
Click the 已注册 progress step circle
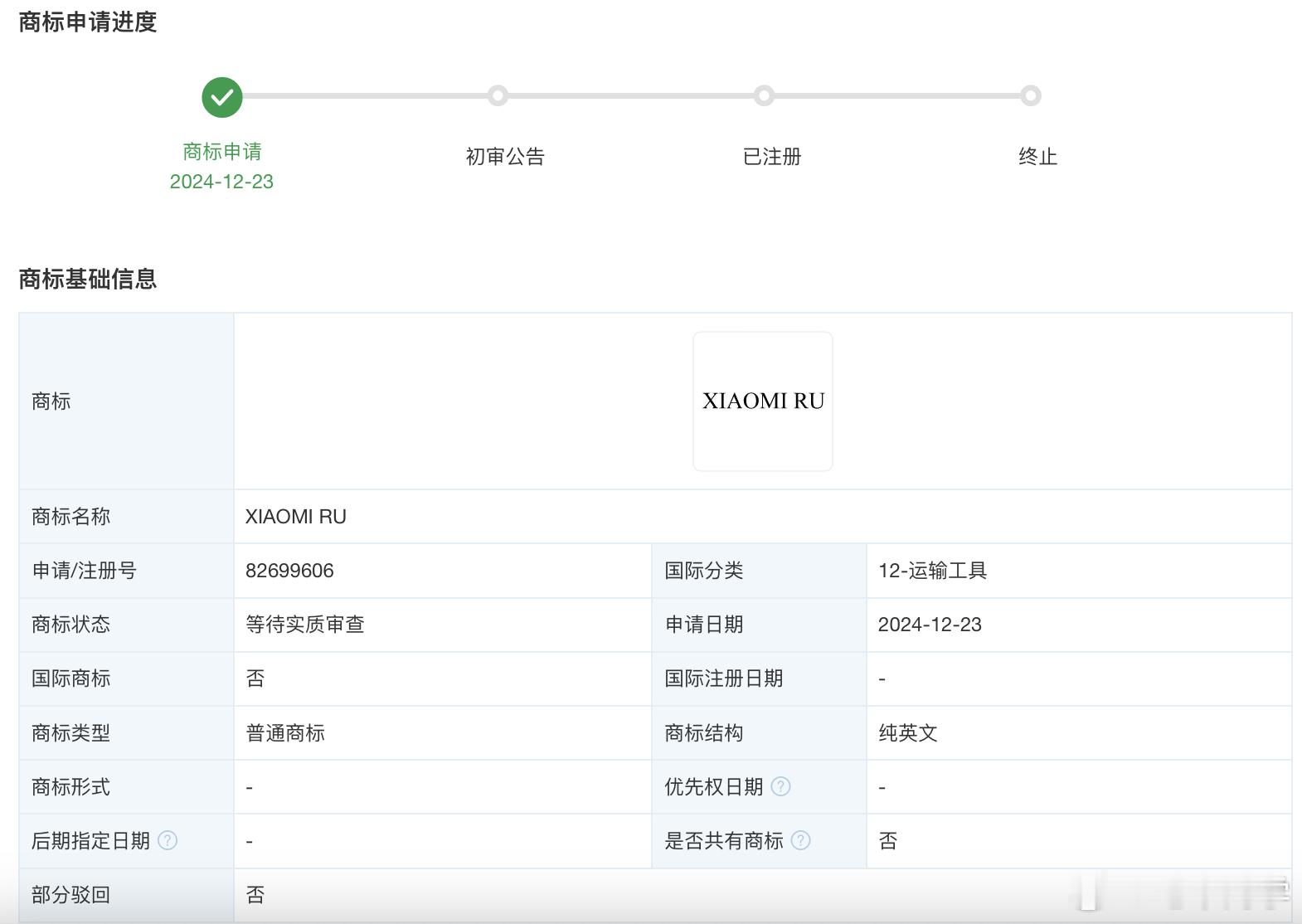764,96
